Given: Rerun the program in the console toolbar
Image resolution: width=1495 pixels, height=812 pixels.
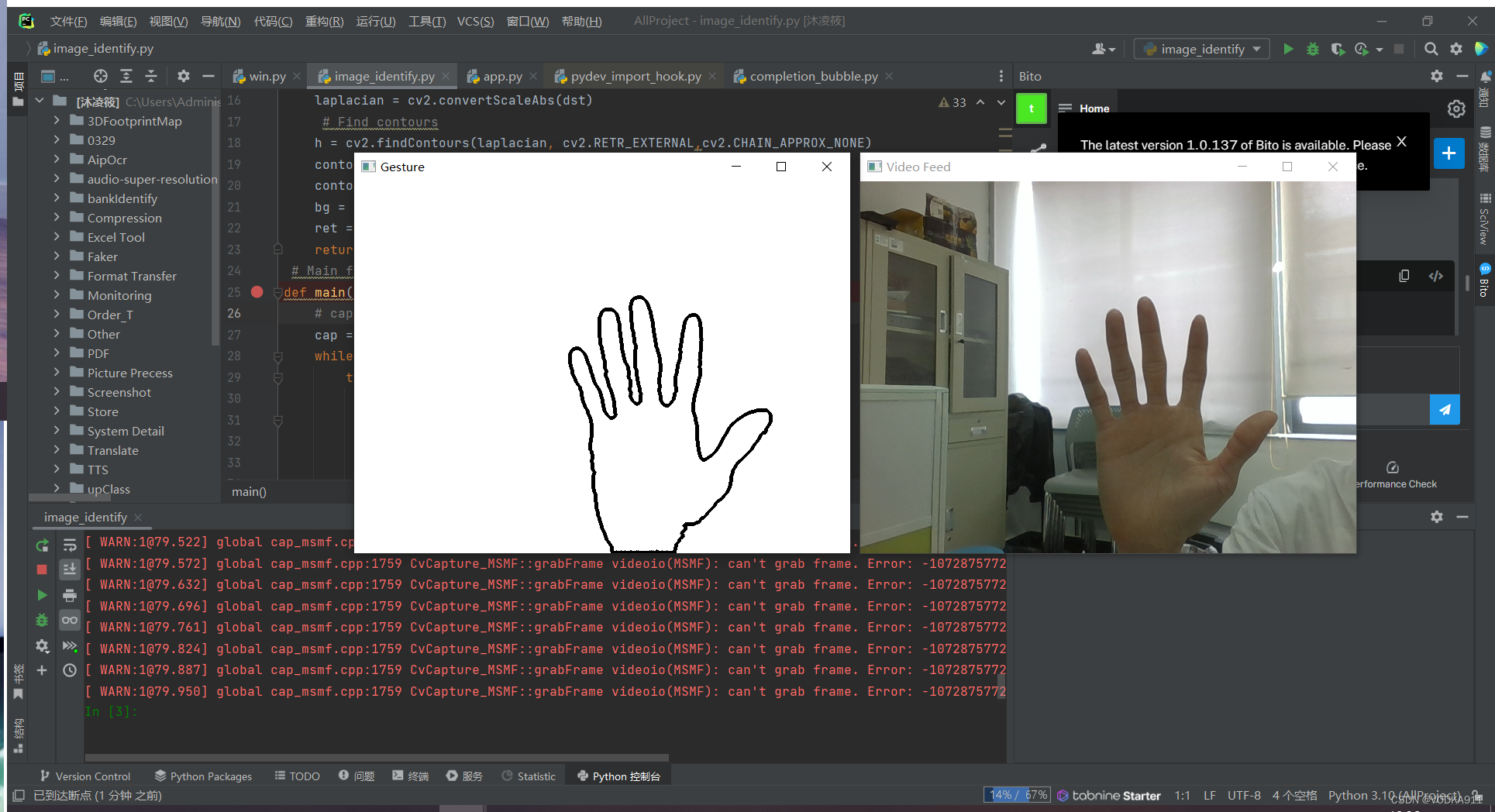Looking at the screenshot, I should [42, 545].
